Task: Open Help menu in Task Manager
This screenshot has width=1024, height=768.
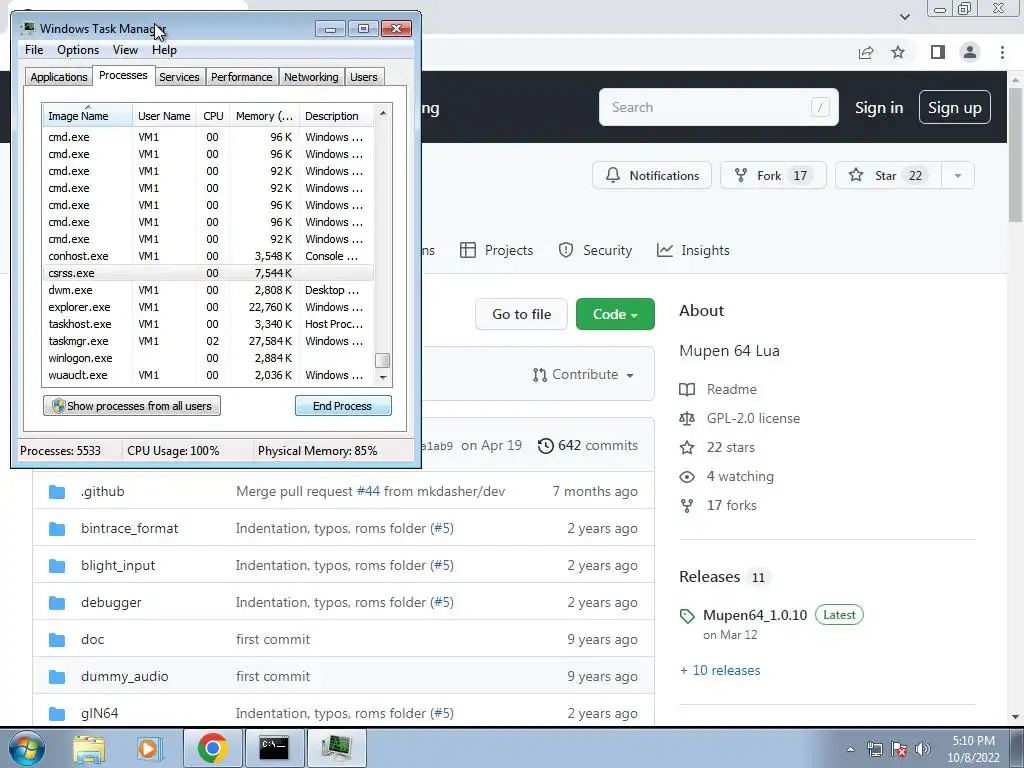Action: point(164,50)
